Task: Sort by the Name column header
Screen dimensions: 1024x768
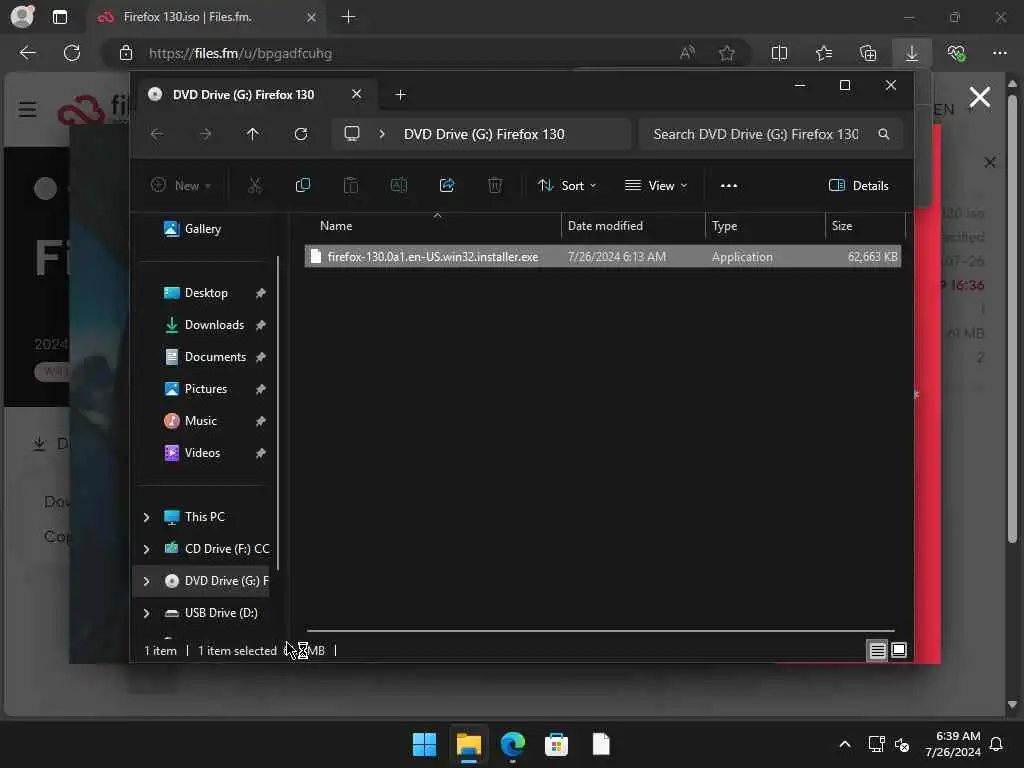Action: (432, 226)
